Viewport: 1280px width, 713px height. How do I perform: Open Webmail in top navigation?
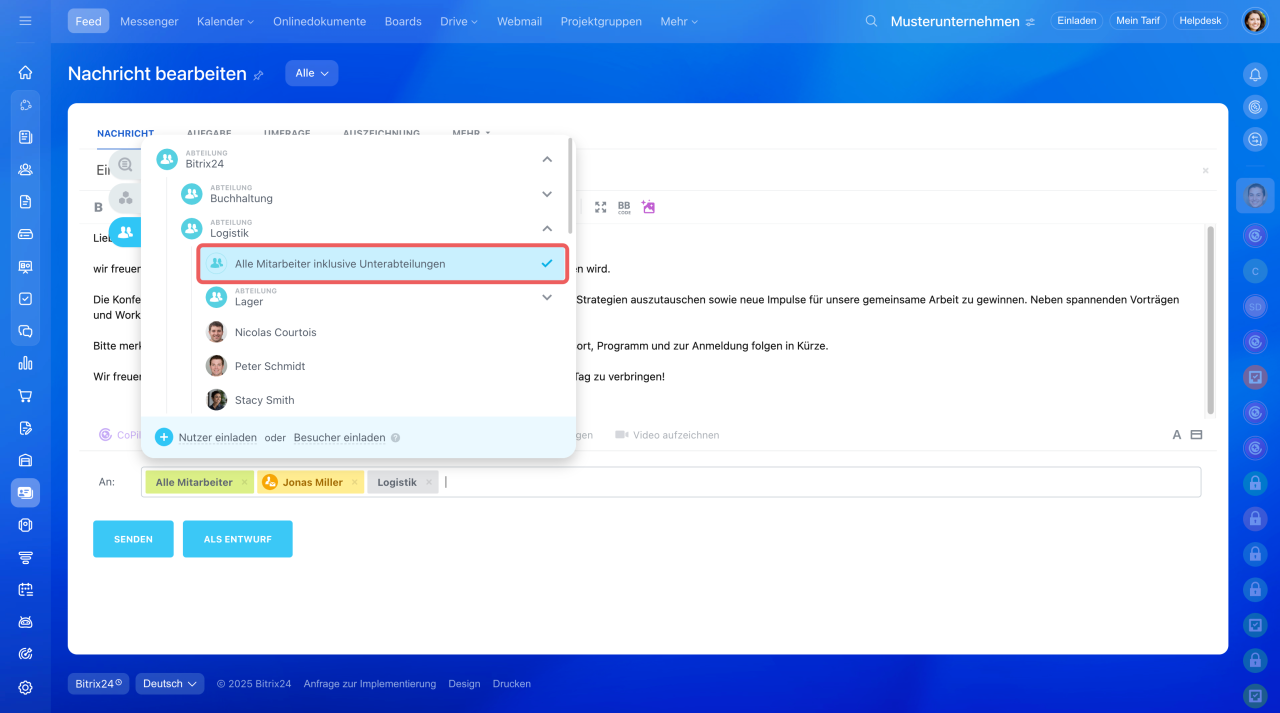(x=519, y=21)
